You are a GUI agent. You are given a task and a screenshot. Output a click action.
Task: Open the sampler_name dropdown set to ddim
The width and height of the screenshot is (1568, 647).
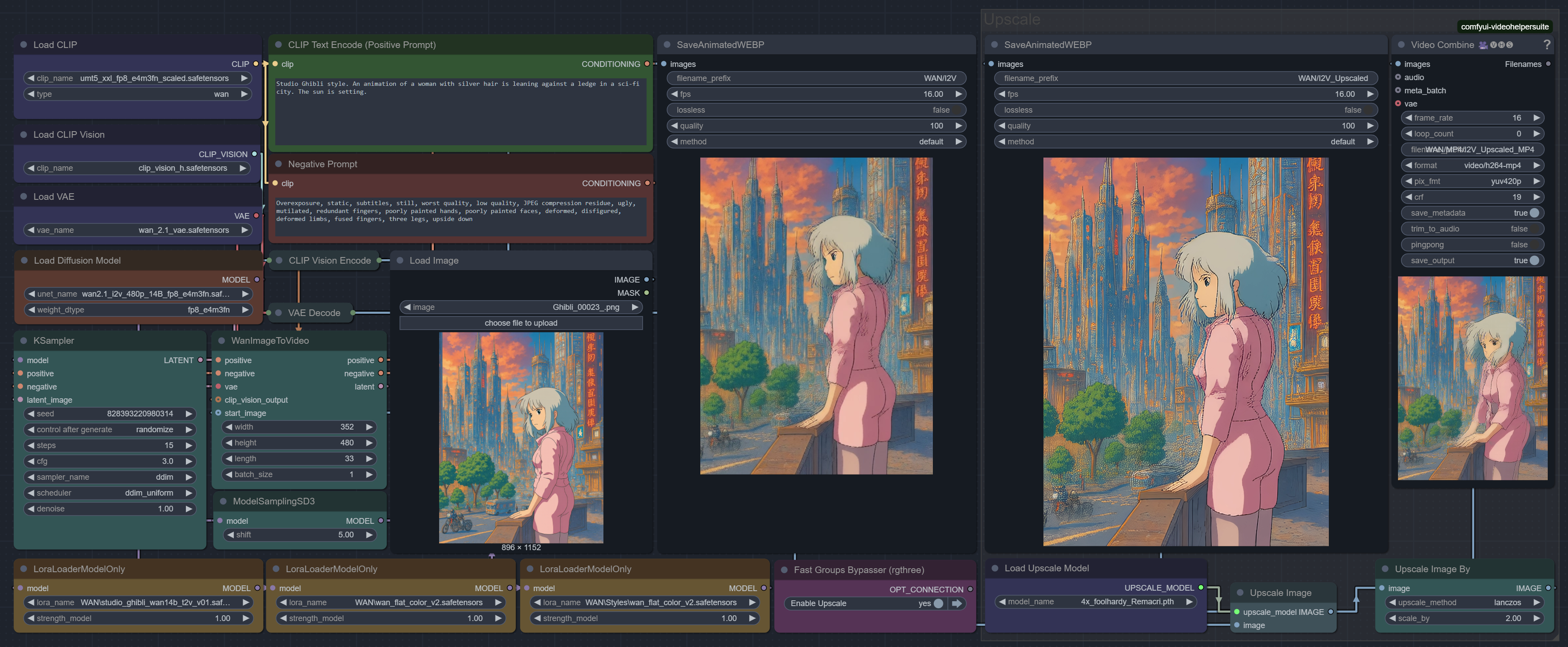pos(110,478)
